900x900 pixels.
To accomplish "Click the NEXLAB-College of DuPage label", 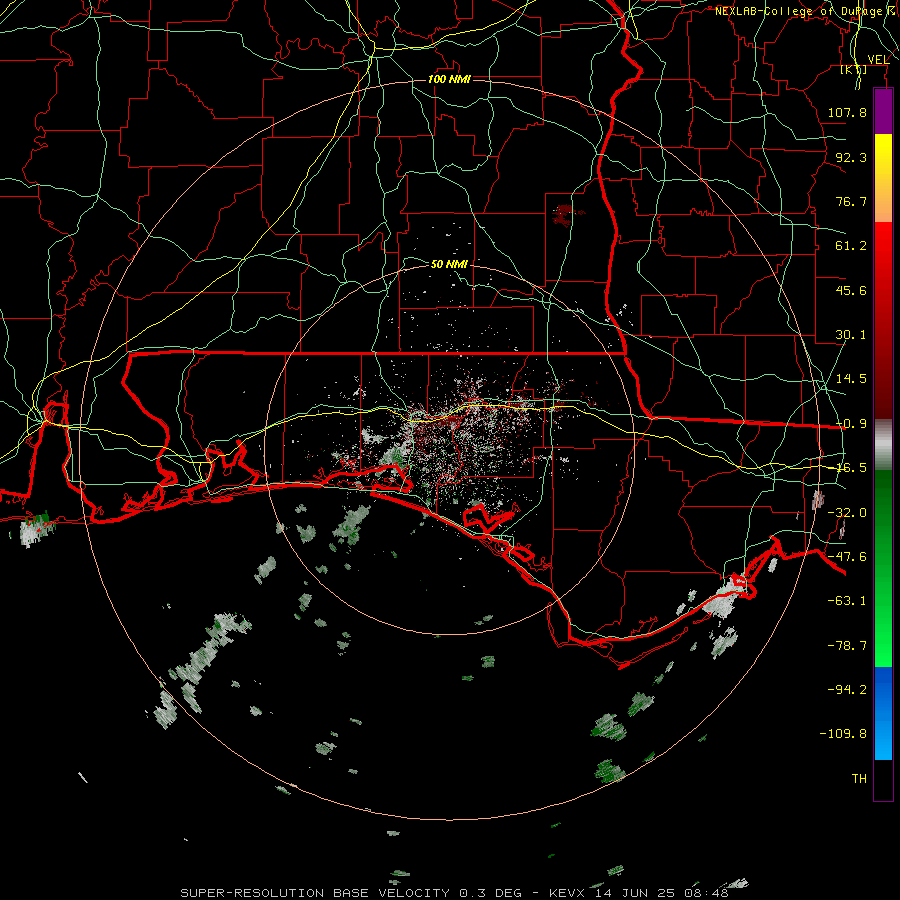I will [x=806, y=11].
